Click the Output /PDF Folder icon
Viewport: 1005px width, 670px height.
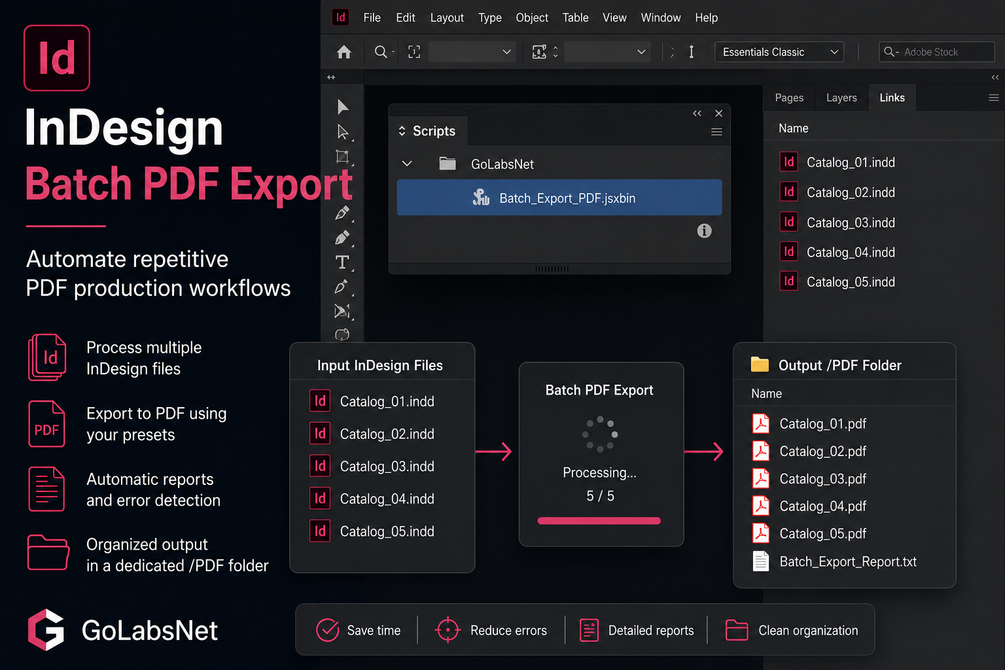point(760,364)
